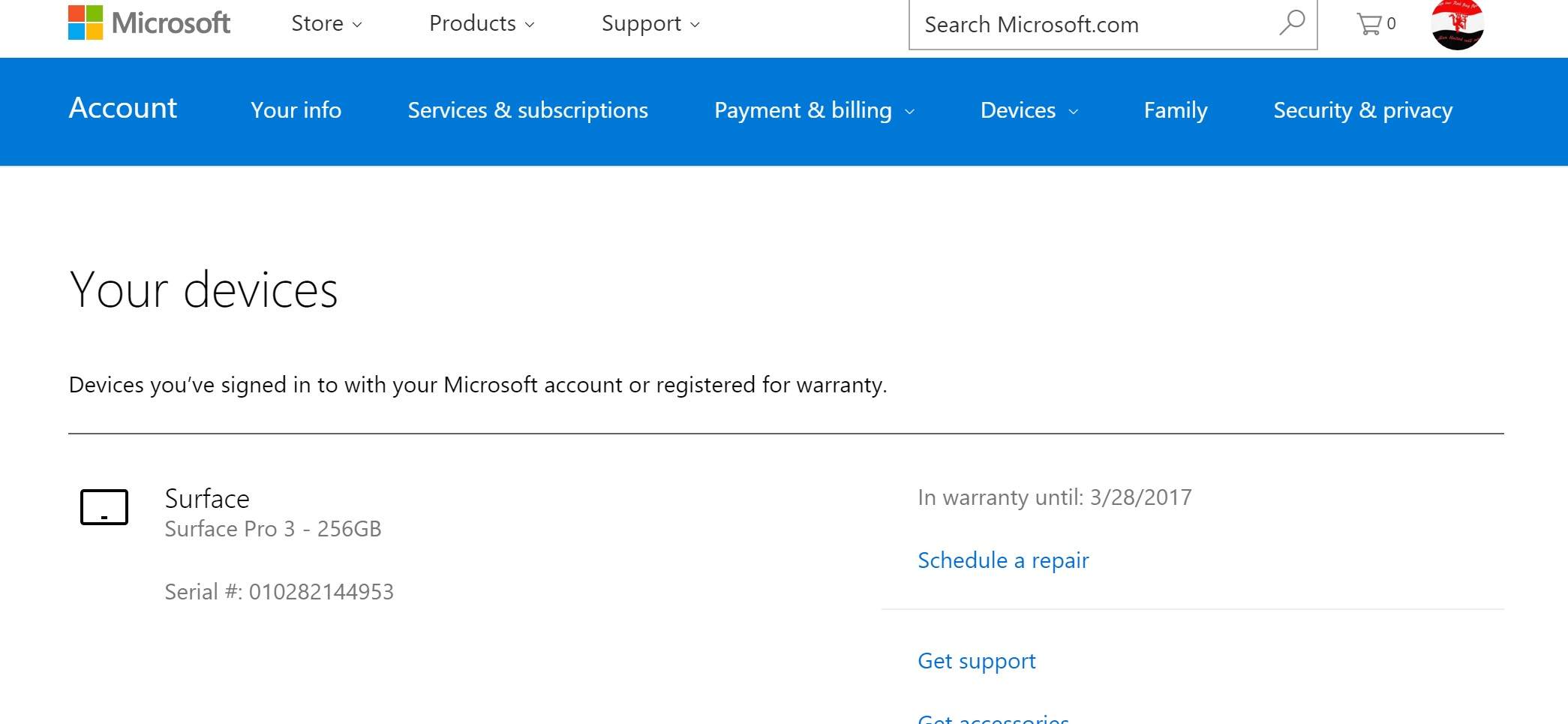The width and height of the screenshot is (1568, 724).
Task: Expand the Products dropdown menu
Action: coord(482,23)
